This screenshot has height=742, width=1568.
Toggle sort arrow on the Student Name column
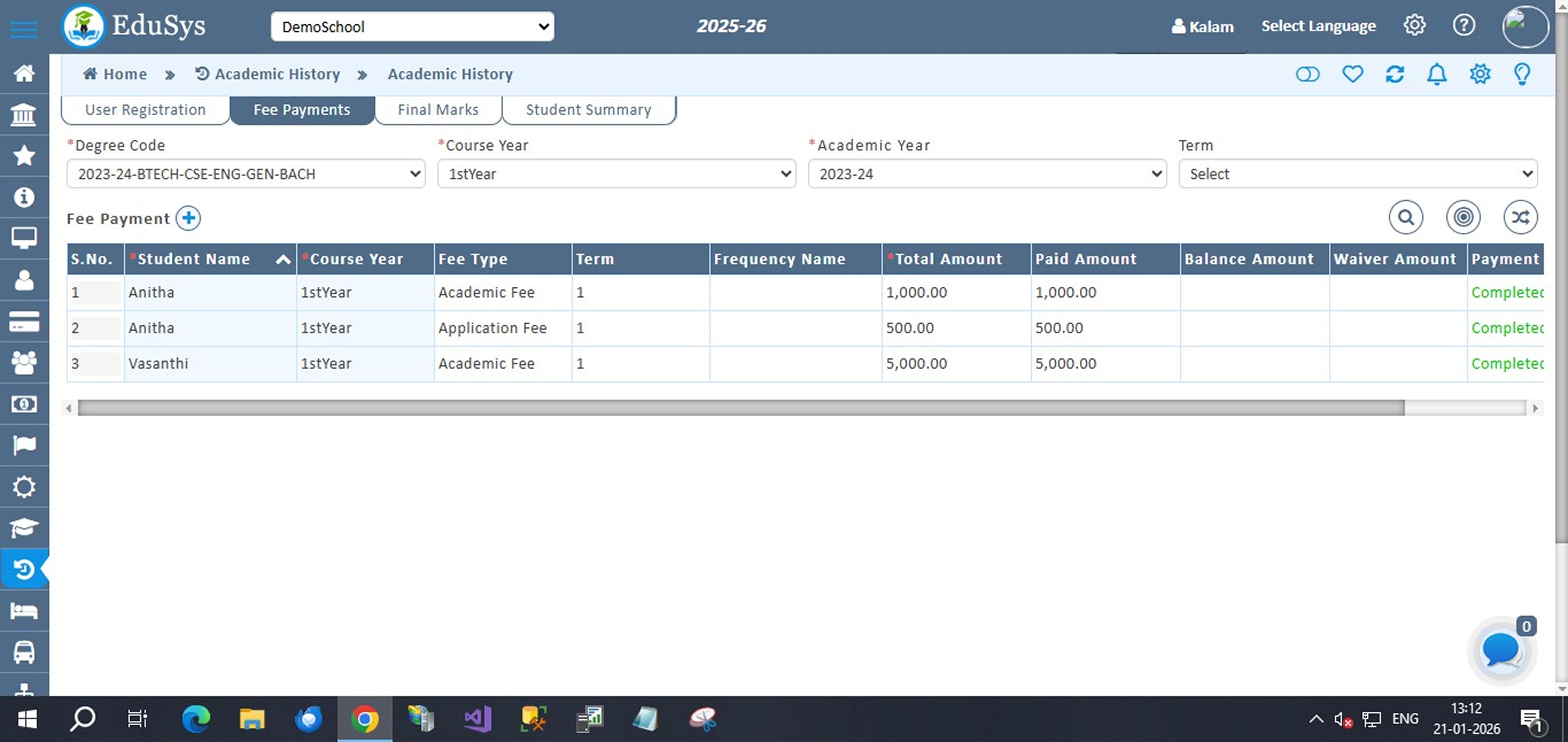tap(283, 260)
